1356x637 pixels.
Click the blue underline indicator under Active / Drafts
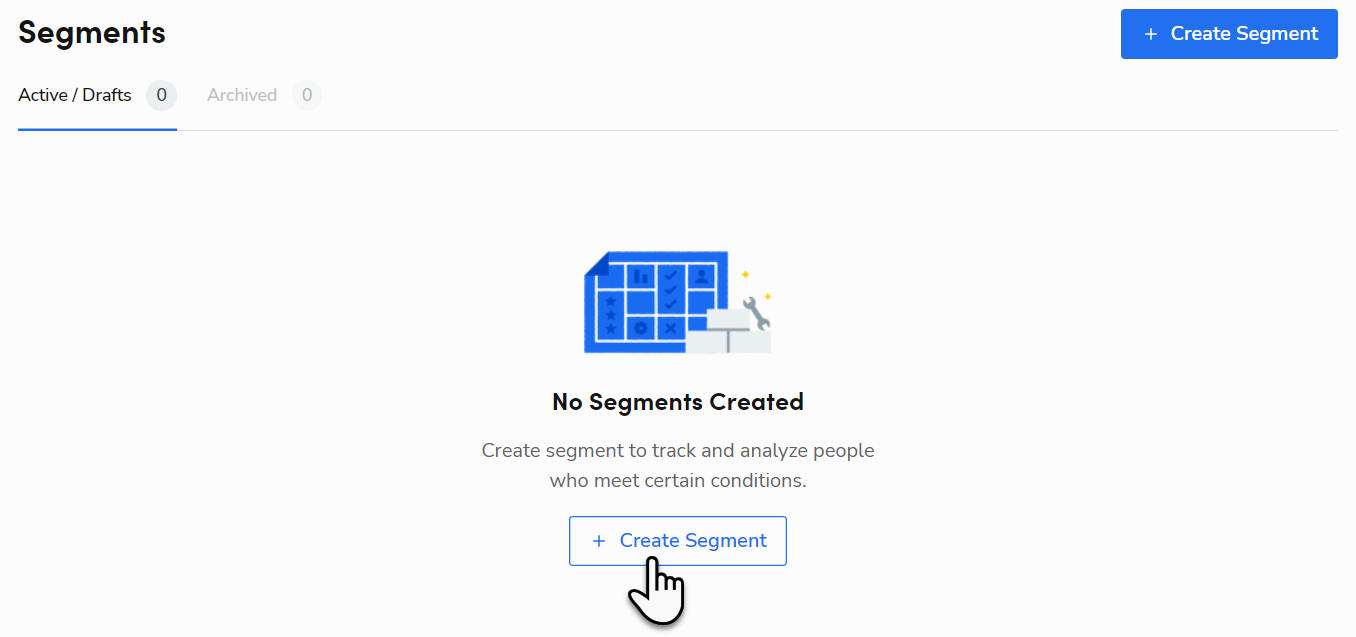(97, 128)
